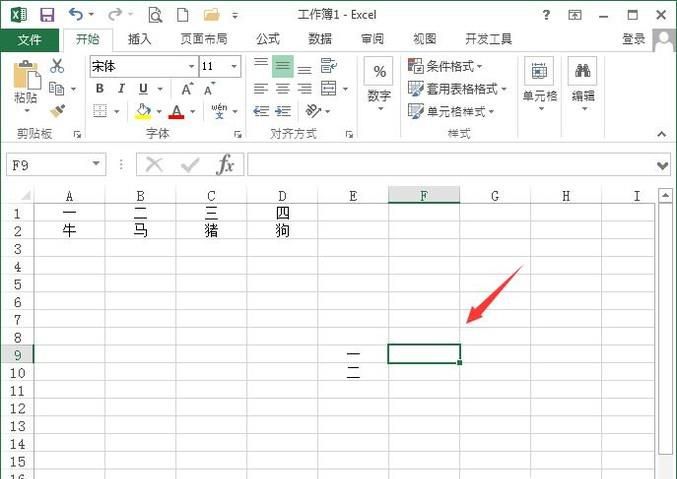The image size is (677, 479).
Task: Switch to the 插入 tab
Action: coord(139,39)
